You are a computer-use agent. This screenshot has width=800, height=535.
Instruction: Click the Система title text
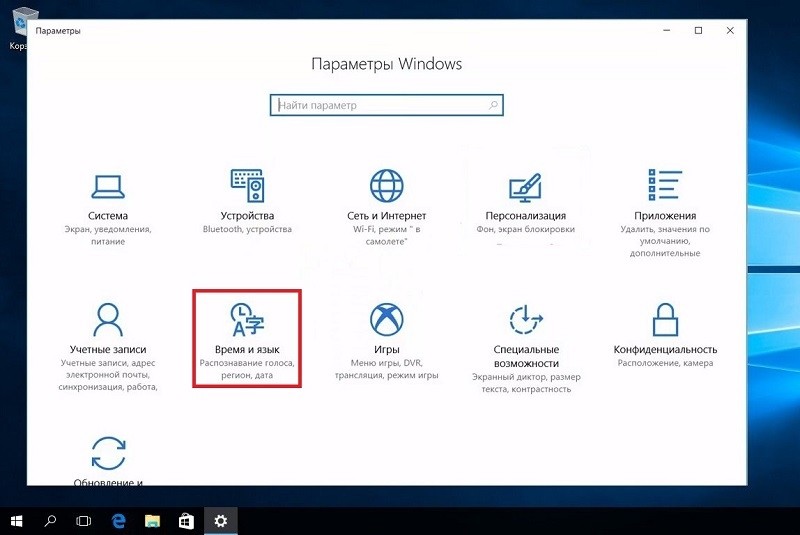(x=108, y=216)
